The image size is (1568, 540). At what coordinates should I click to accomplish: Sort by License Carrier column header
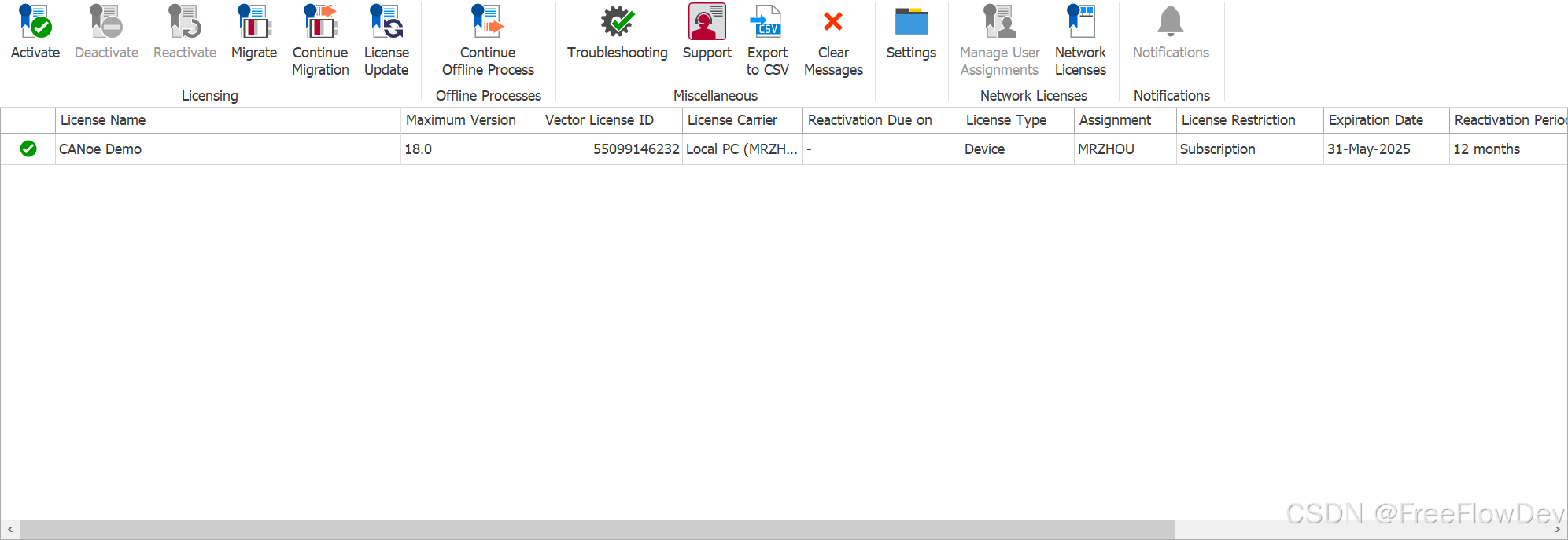743,120
